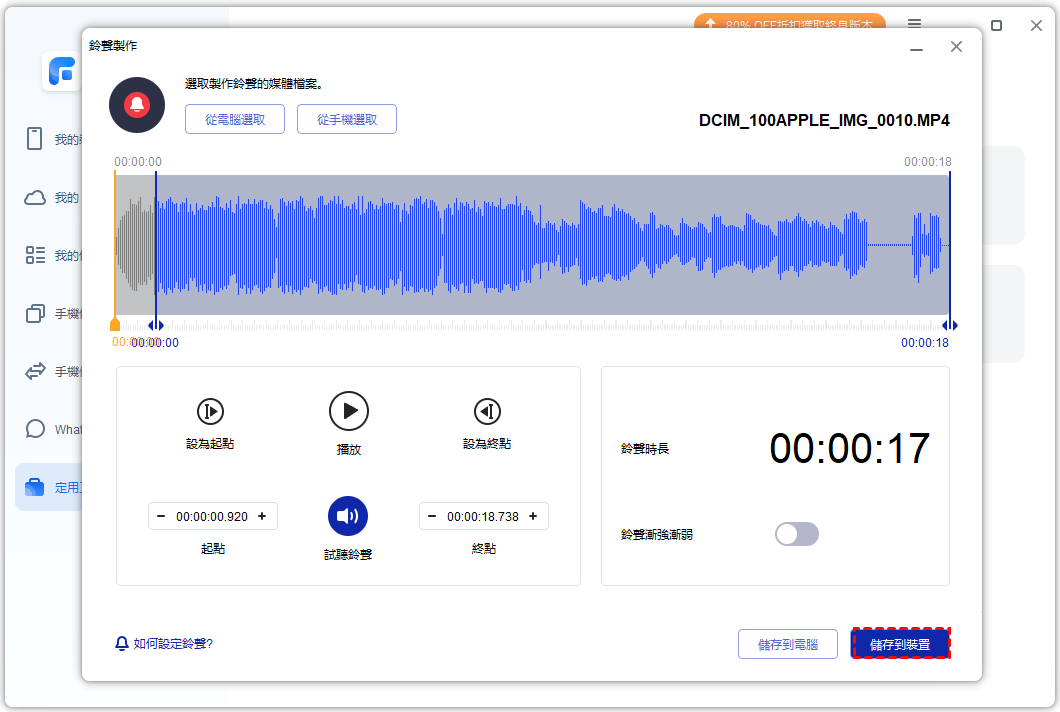Viewport: 1060px width, 712px height.
Task: Open the 如何設定鈴聲? help link
Action: (x=165, y=643)
